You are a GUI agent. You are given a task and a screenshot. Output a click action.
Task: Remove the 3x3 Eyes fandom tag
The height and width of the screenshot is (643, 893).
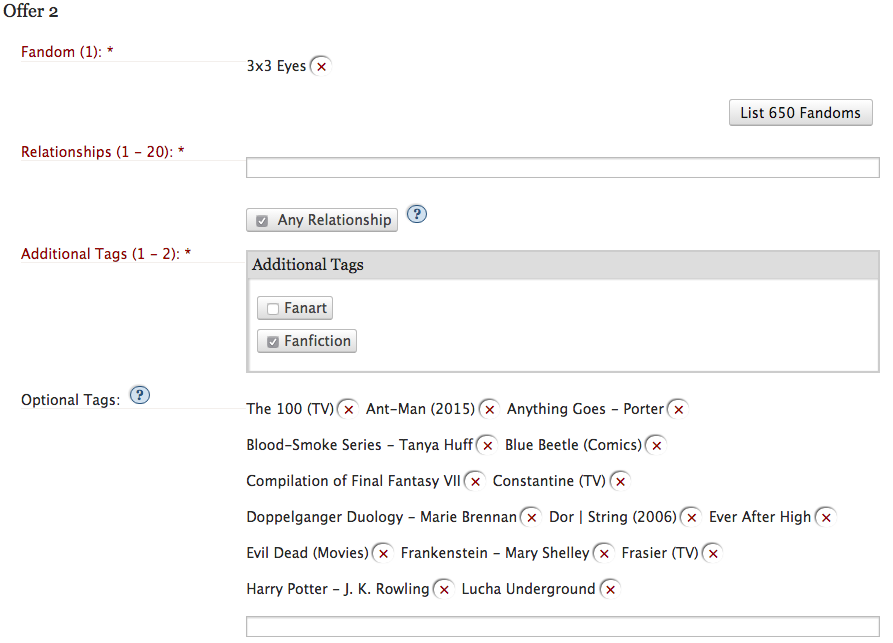point(321,67)
